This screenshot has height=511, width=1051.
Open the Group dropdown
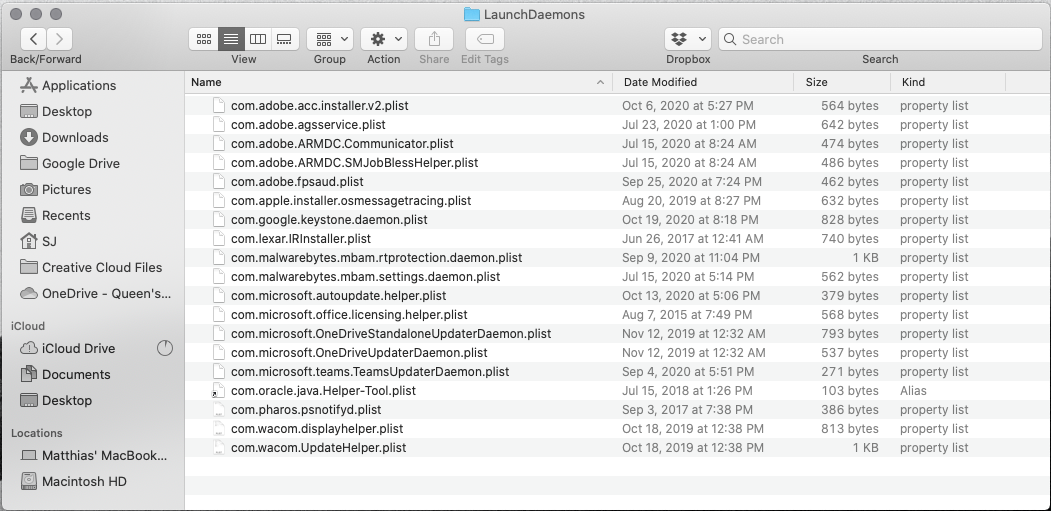pyautogui.click(x=330, y=39)
